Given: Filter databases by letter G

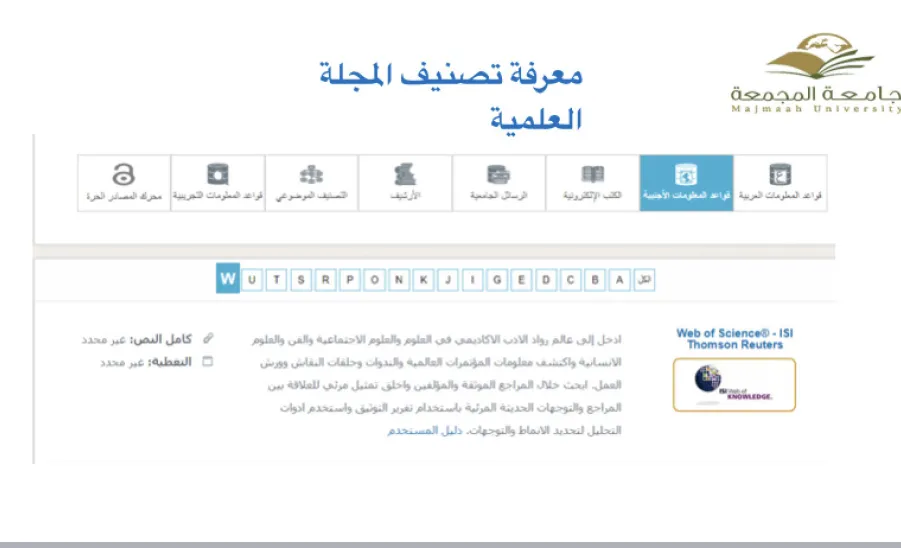Looking at the screenshot, I should point(497,280).
